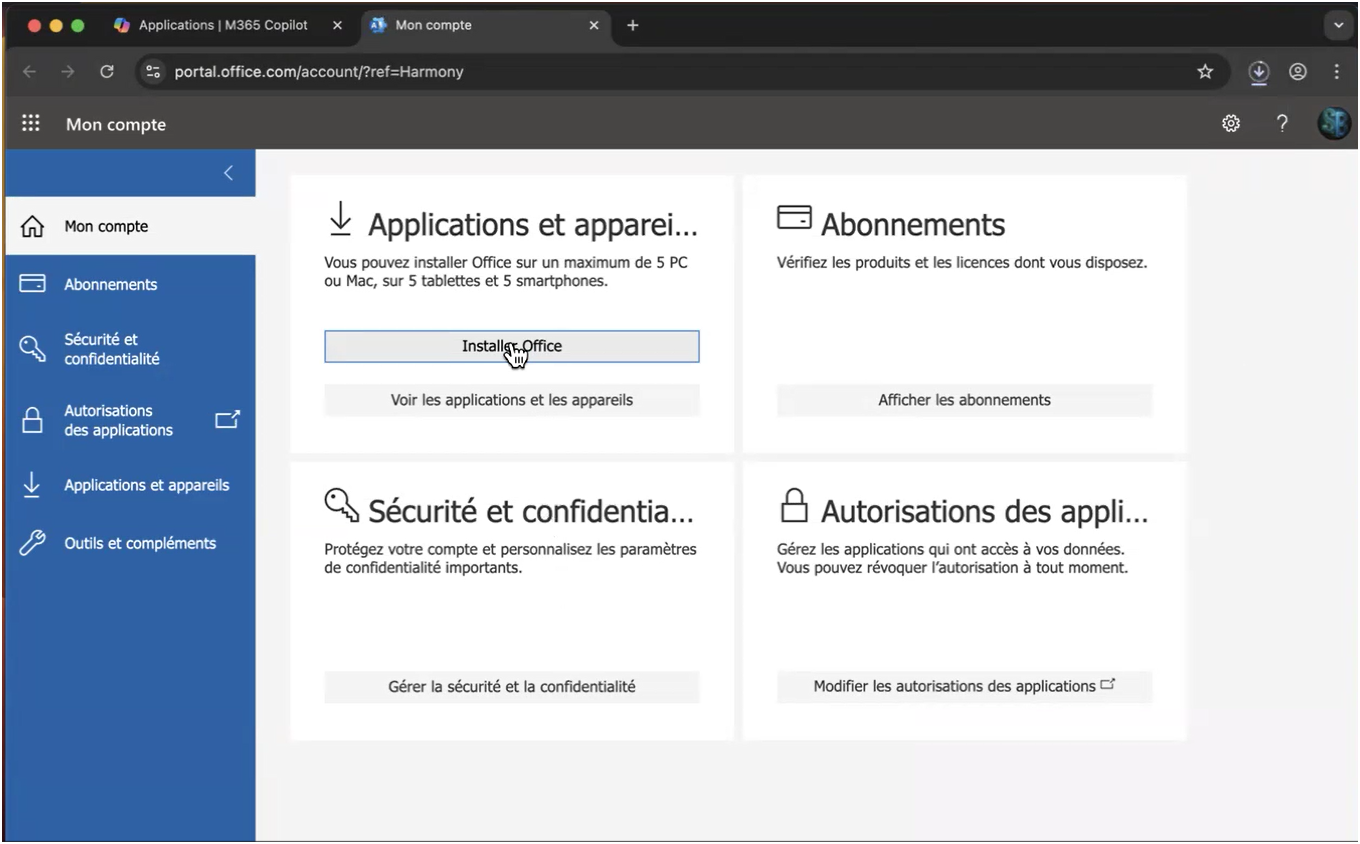The height and width of the screenshot is (844, 1360).
Task: Bookmark this page with star icon
Action: coord(1205,71)
